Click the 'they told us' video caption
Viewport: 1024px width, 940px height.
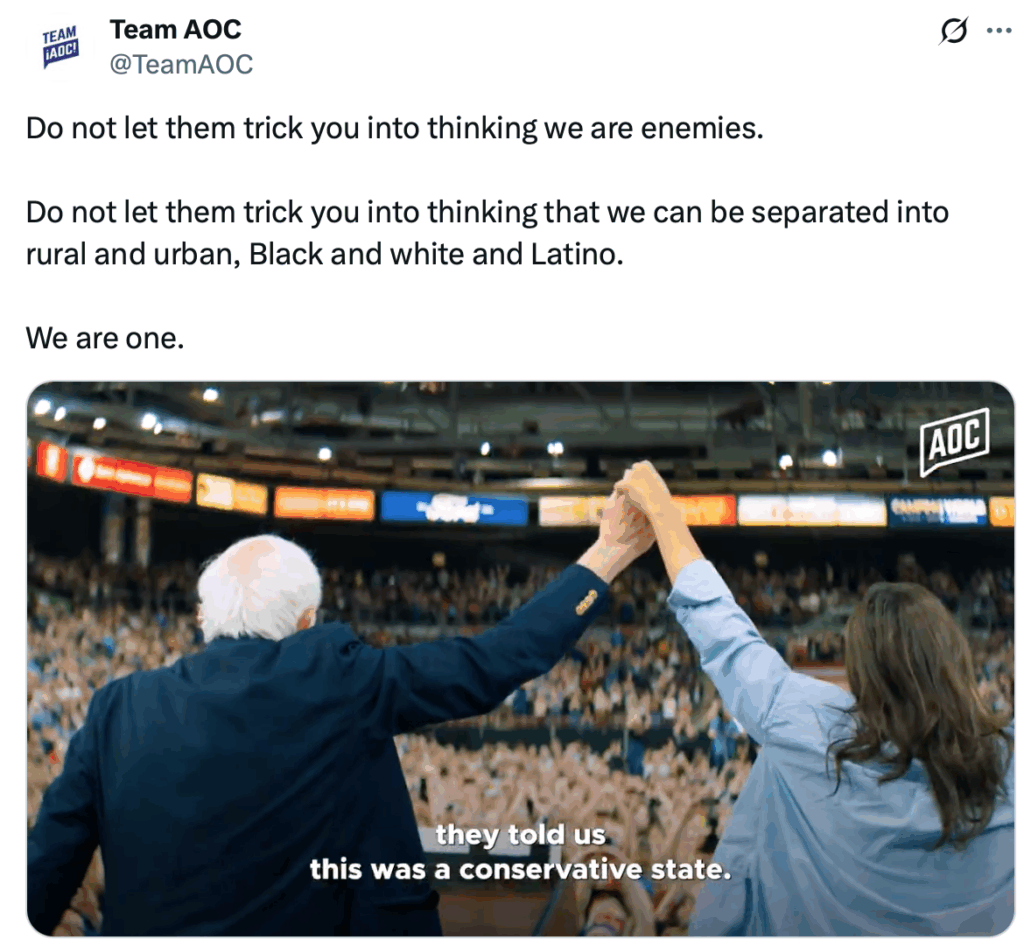tap(520, 834)
